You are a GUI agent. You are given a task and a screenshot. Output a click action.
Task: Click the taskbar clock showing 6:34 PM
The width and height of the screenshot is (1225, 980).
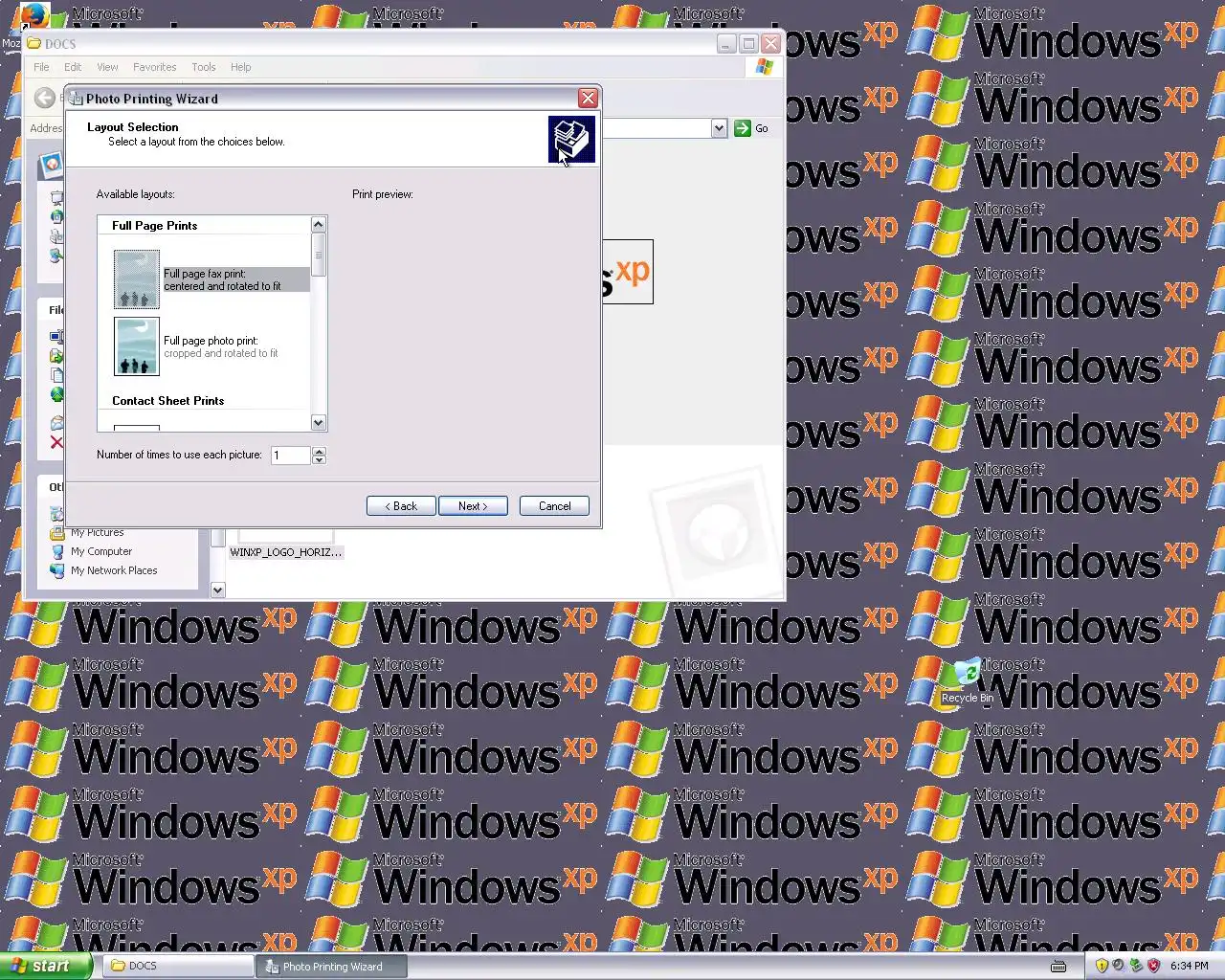(x=1189, y=966)
